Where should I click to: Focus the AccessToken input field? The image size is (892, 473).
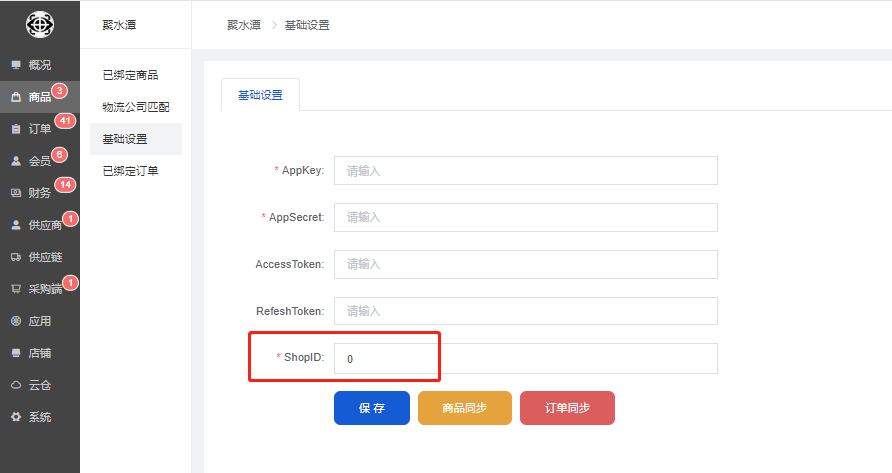coord(526,264)
